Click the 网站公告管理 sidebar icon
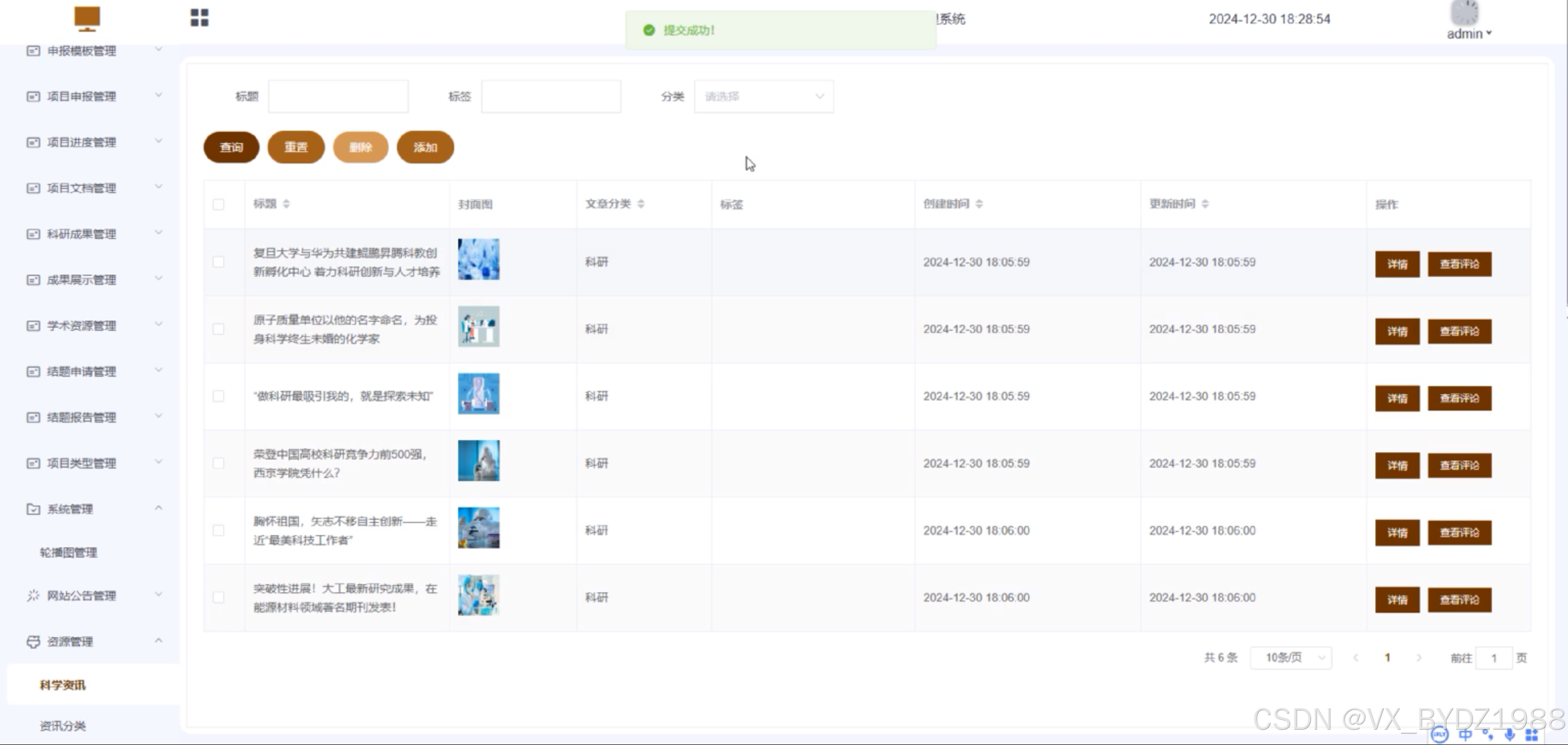Image resolution: width=1568 pixels, height=745 pixels. pos(33,595)
